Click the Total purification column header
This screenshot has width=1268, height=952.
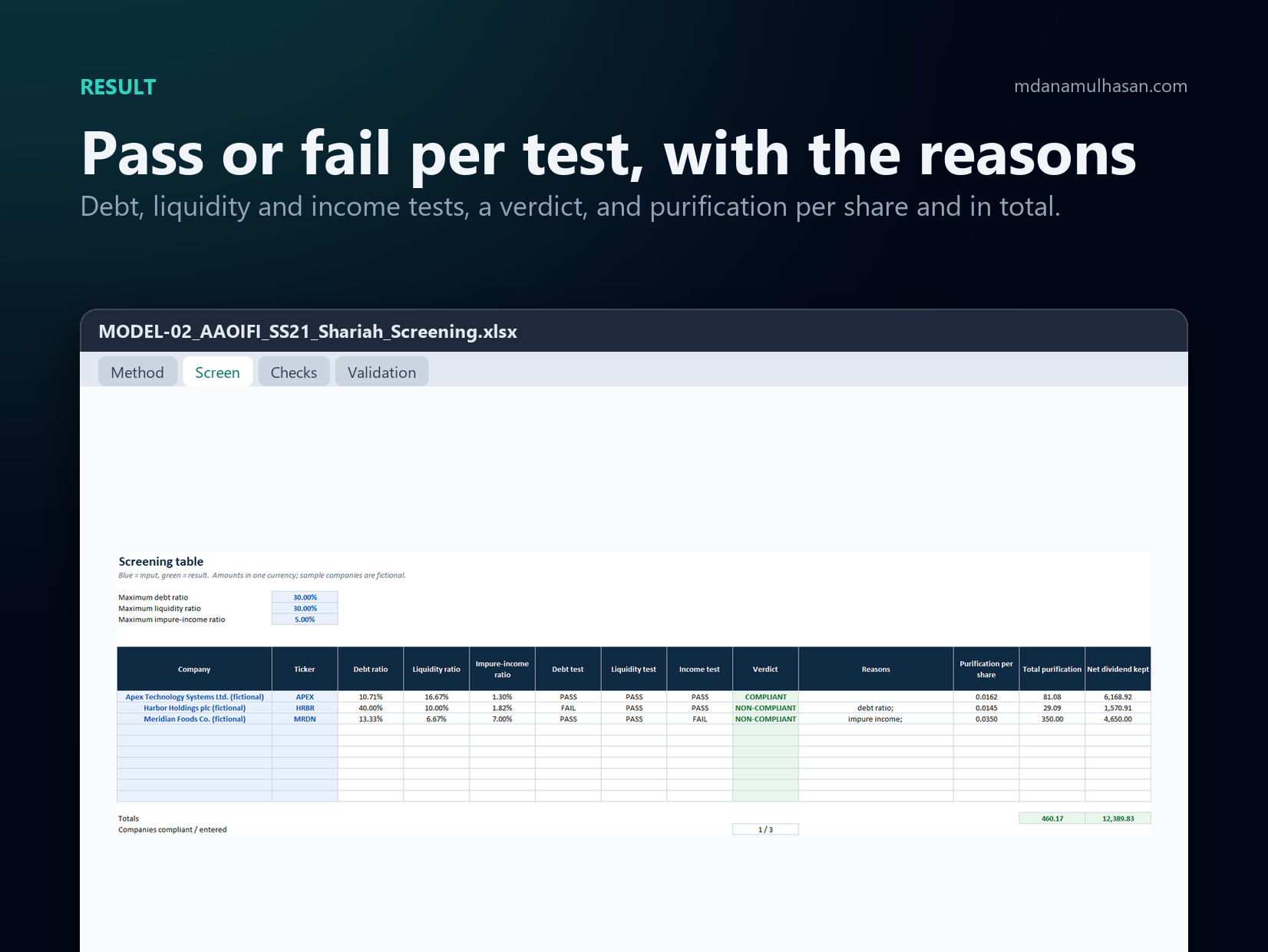tap(1052, 669)
